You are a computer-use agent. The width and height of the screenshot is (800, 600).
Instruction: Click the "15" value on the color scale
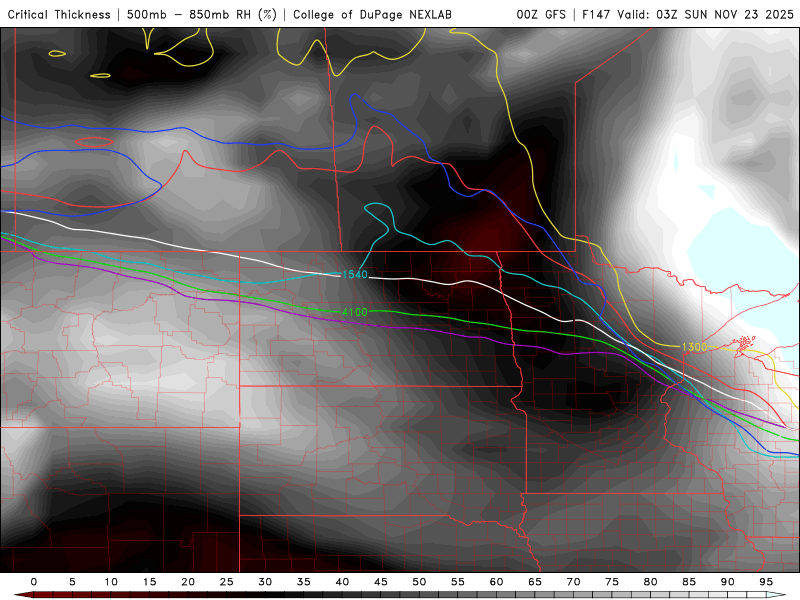[x=149, y=582]
